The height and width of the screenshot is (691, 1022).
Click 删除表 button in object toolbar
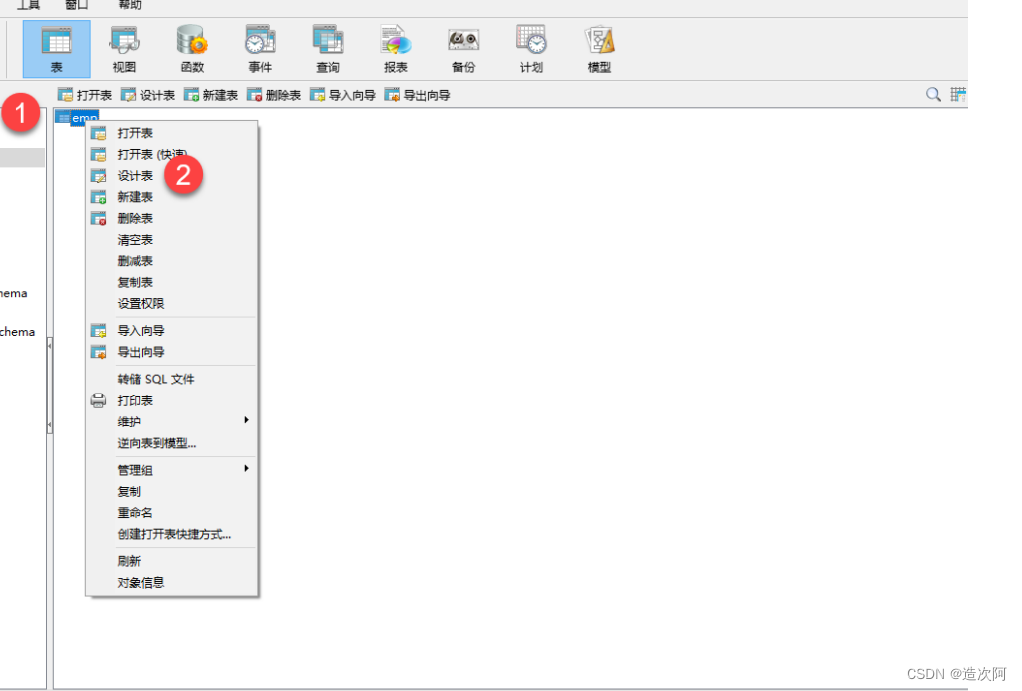[274, 95]
